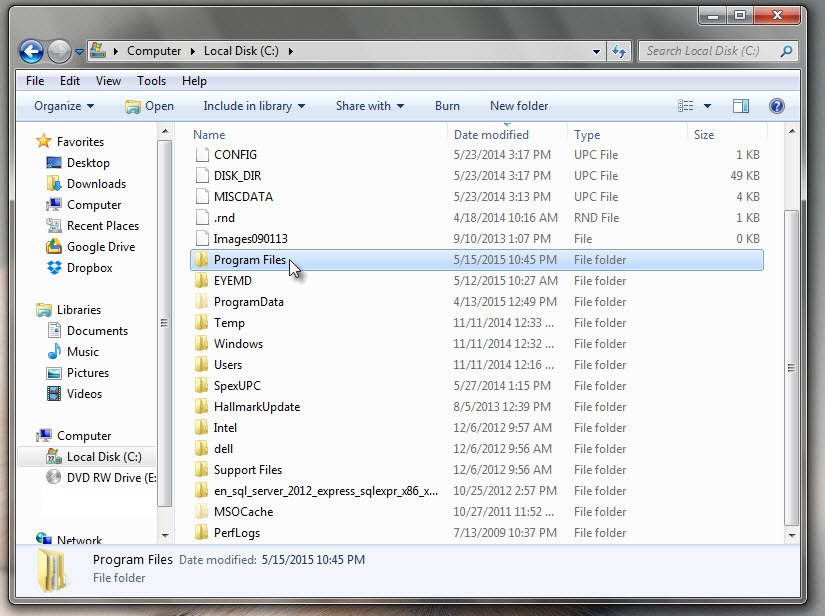Select the Images090113 file icon
Viewport: 825px width, 616px height.
tap(202, 239)
